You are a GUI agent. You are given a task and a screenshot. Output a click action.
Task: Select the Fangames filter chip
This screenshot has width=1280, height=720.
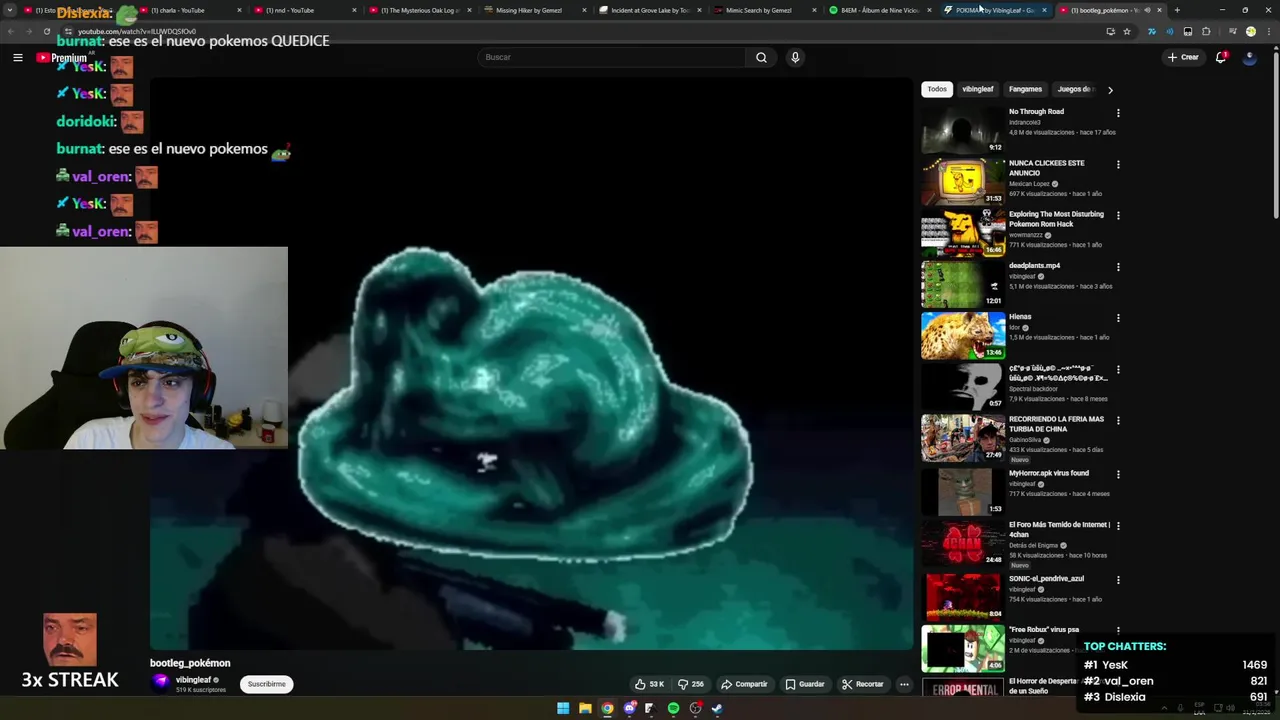point(1025,89)
